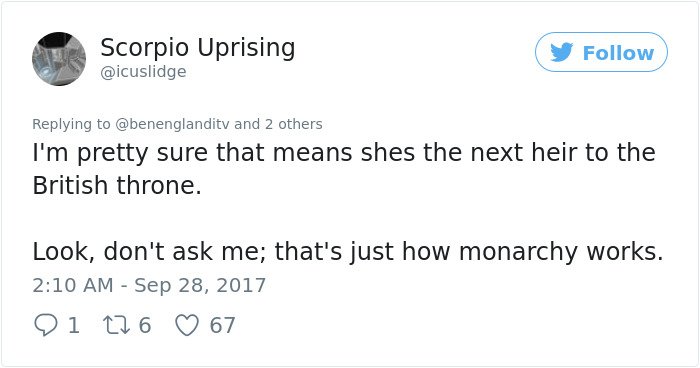700x368 pixels.
Task: View the retweet count number 6
Action: tap(145, 325)
